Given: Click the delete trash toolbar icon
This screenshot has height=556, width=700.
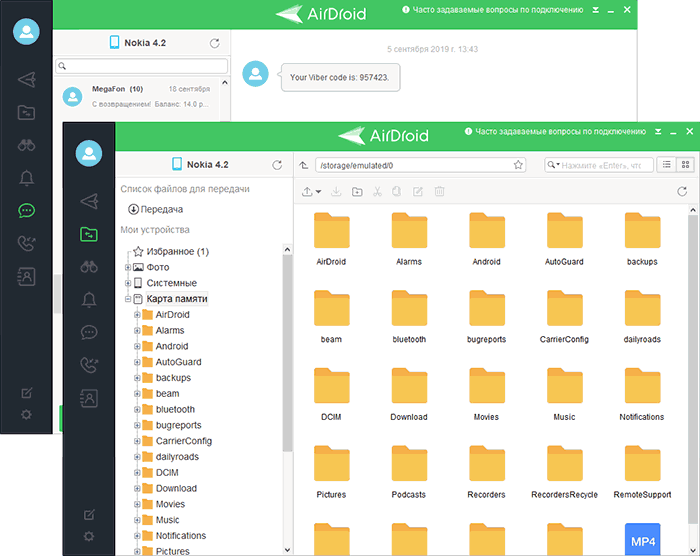Looking at the screenshot, I should 439,192.
